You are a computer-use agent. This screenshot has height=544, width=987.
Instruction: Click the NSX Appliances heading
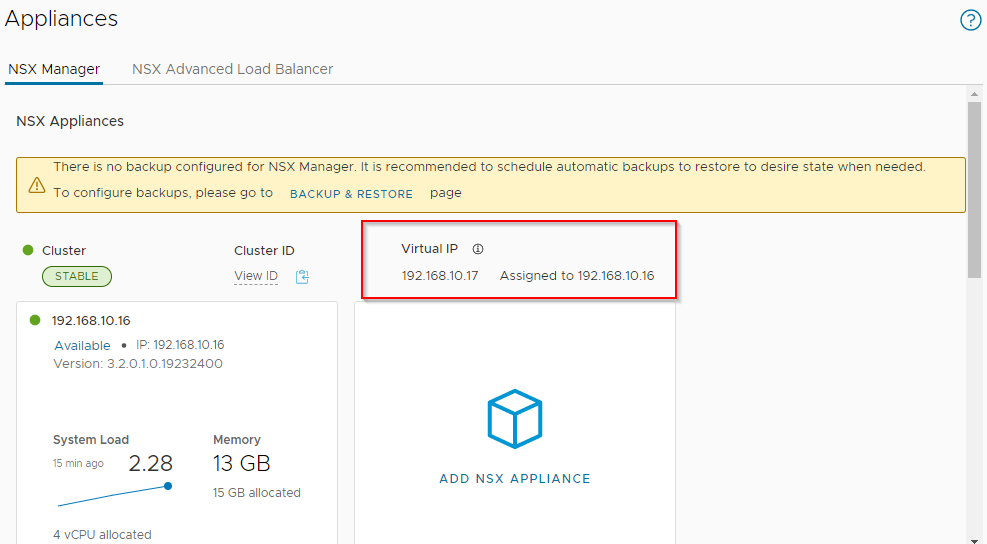[70, 121]
